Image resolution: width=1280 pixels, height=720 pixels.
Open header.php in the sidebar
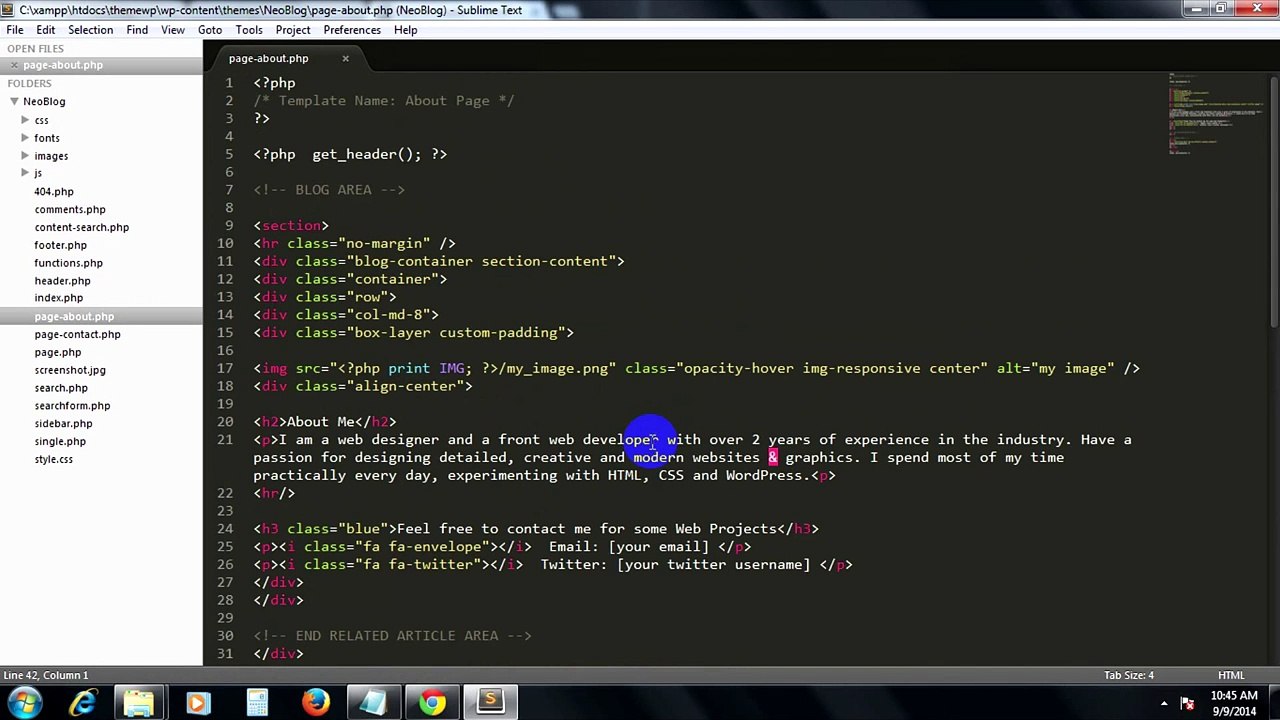pyautogui.click(x=63, y=281)
